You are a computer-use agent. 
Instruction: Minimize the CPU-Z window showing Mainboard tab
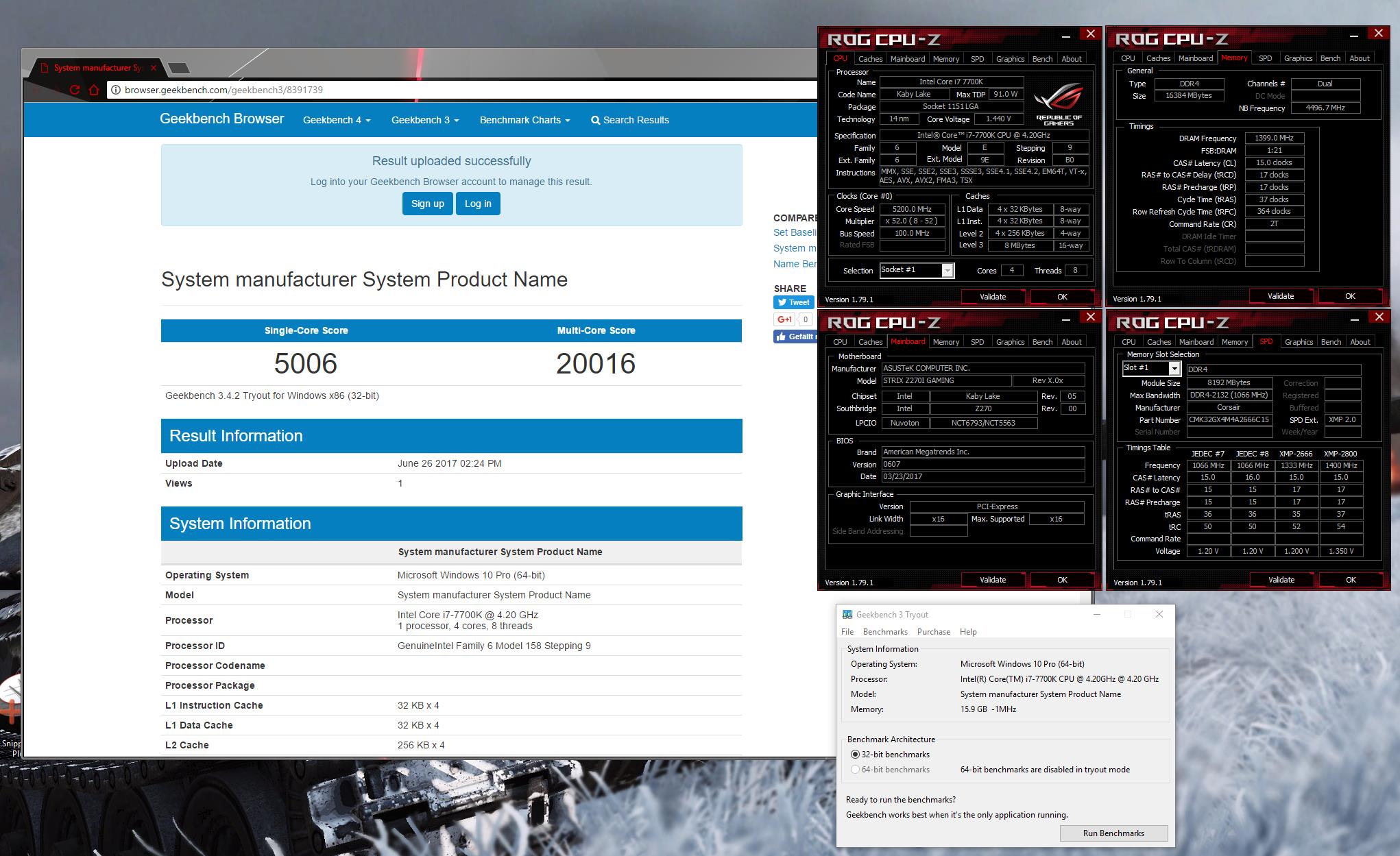coord(1066,319)
